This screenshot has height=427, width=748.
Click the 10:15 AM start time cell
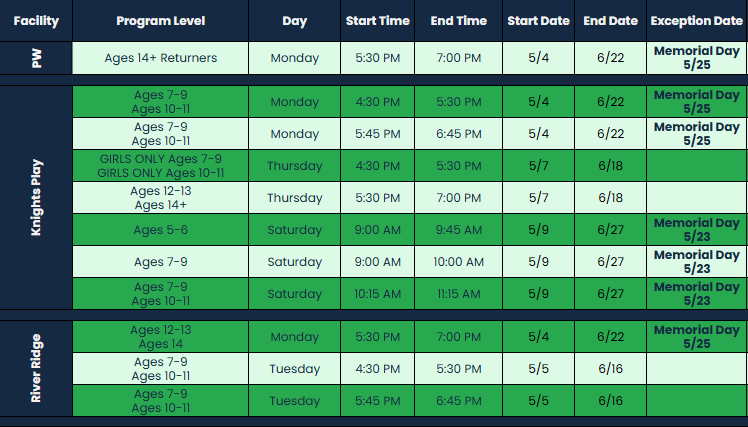[x=377, y=294]
